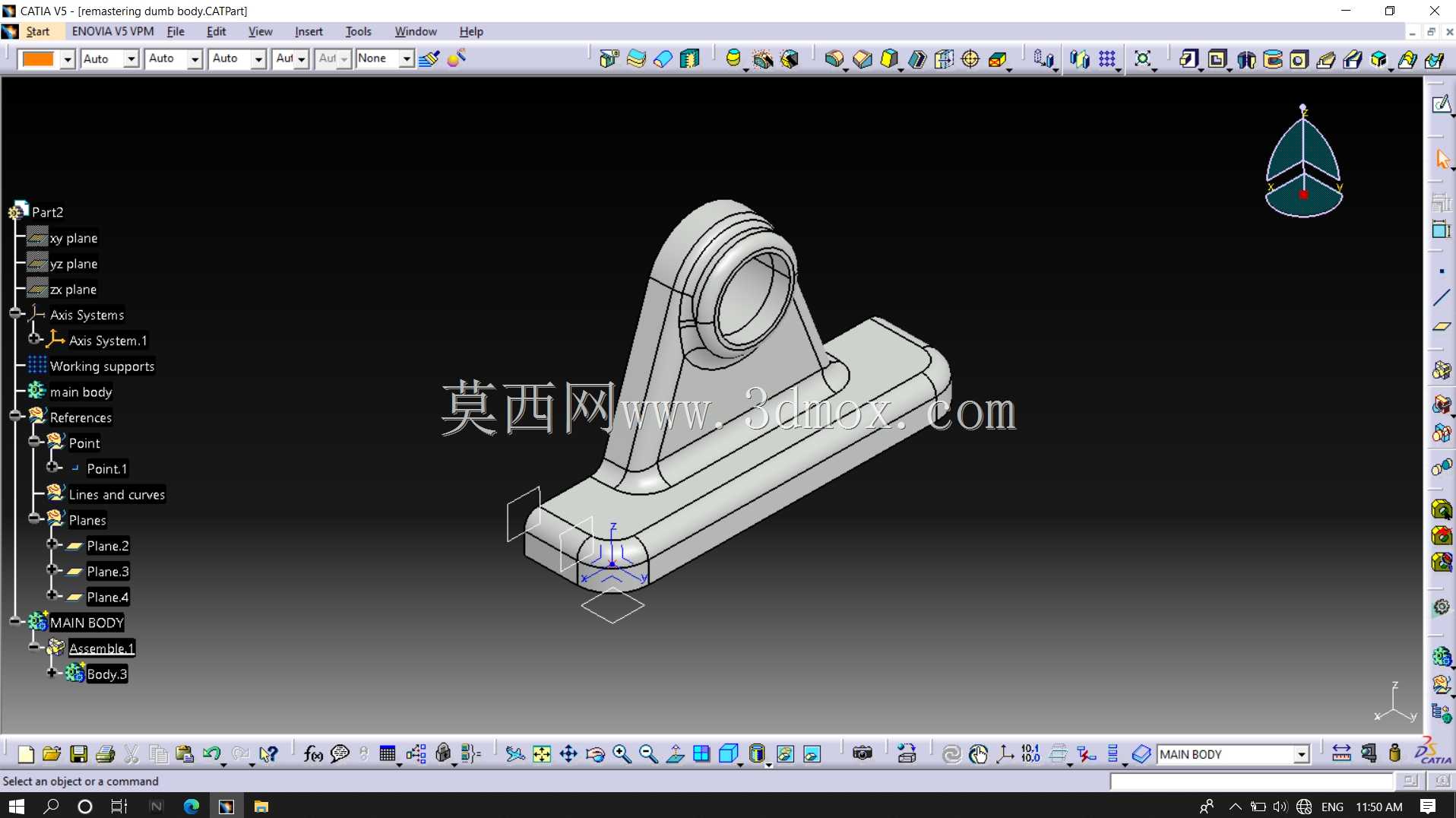This screenshot has height=818, width=1456.
Task: Expand the Body.3 tree node
Action: [x=52, y=673]
